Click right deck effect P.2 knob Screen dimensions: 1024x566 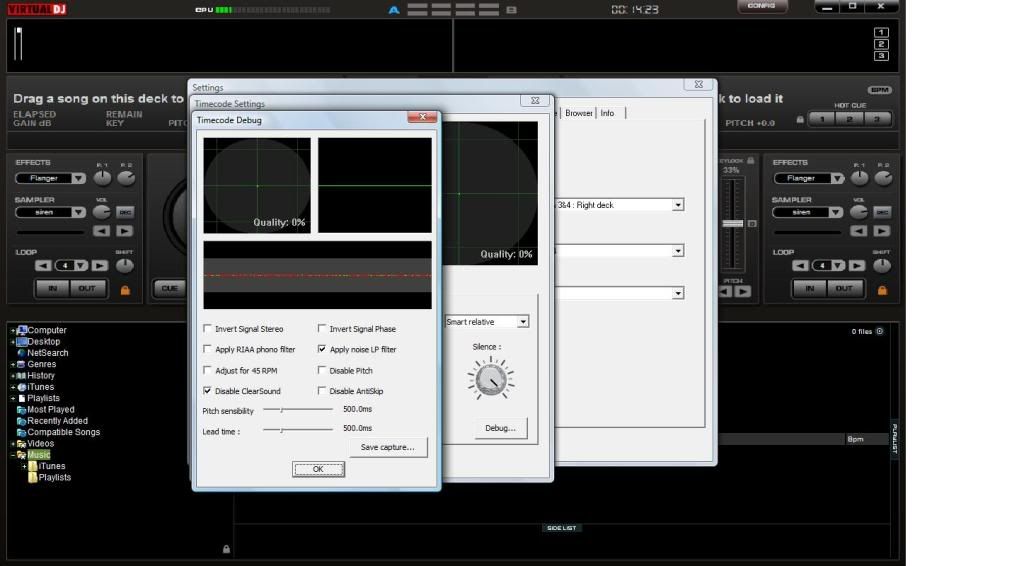[883, 178]
